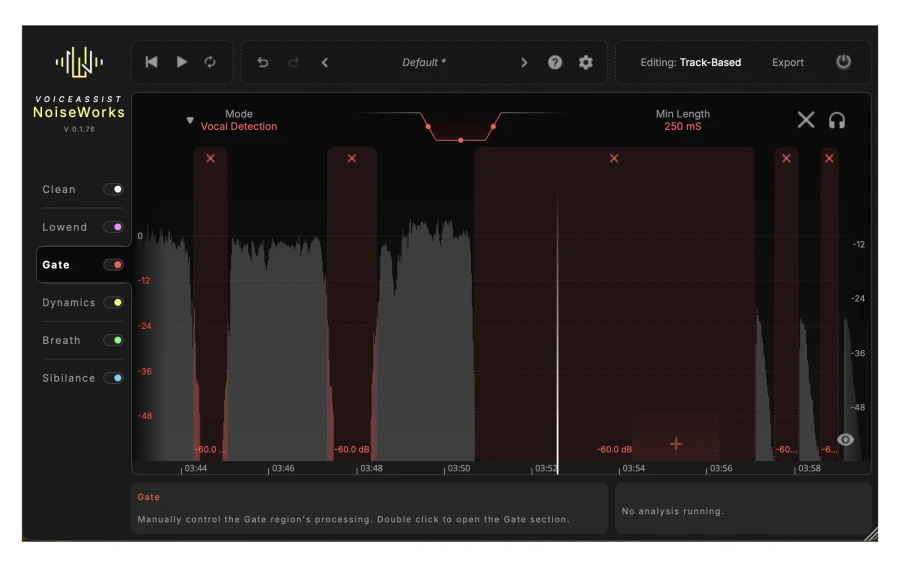Screen dimensions: 900x567
Task: Toggle the Sibilance module switch
Action: pos(113,378)
